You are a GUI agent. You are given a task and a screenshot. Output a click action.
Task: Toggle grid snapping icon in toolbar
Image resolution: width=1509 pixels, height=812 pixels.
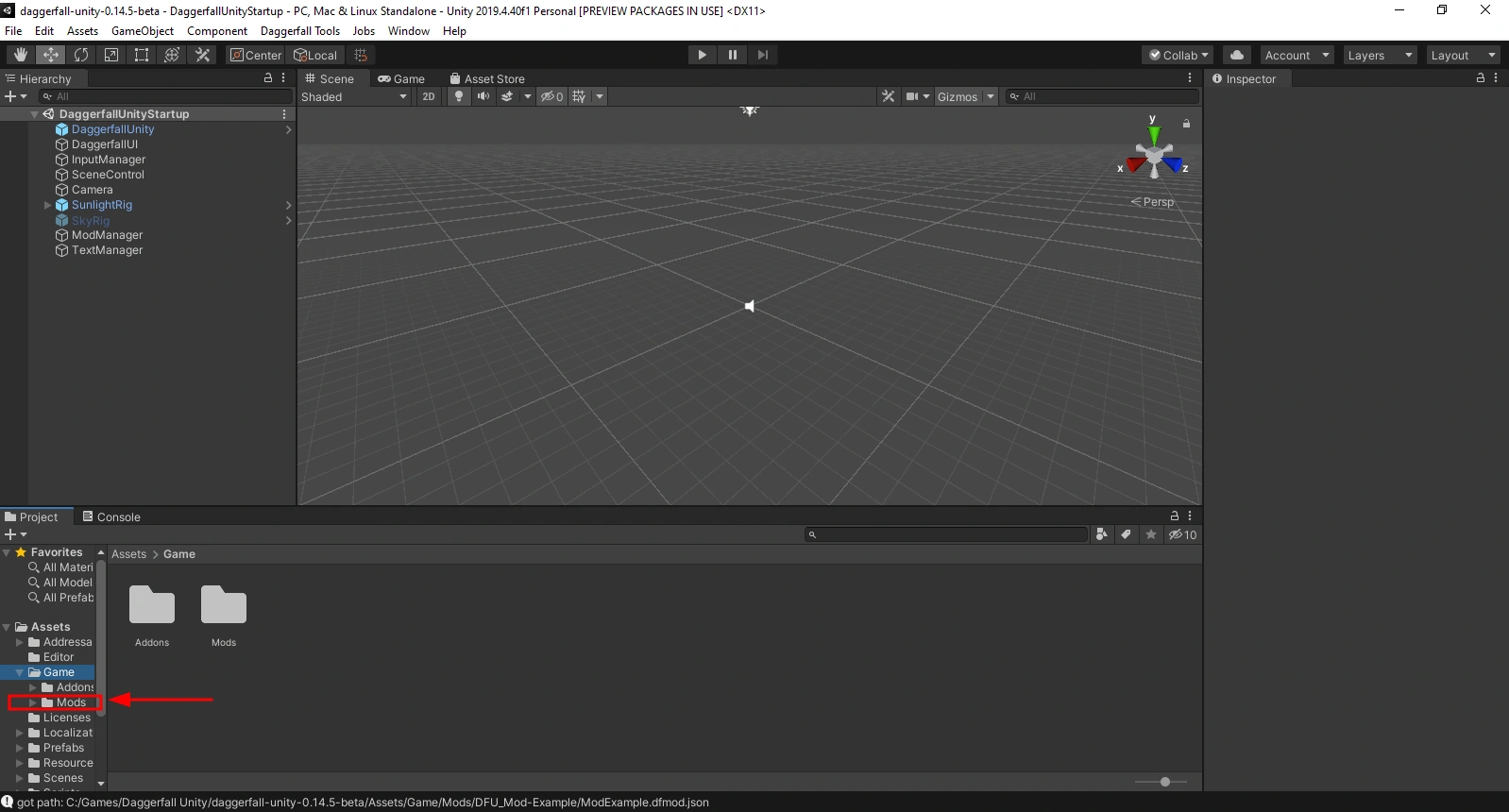pyautogui.click(x=361, y=55)
